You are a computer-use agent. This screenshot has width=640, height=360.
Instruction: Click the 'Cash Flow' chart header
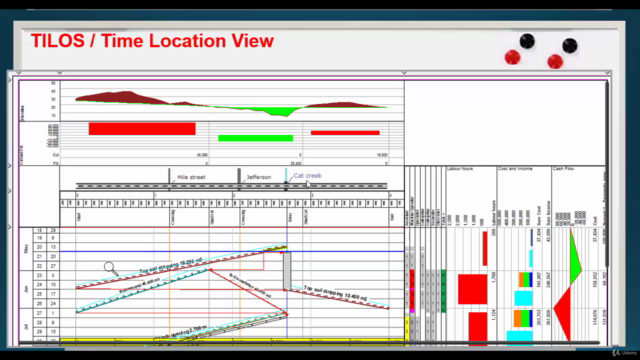563,169
